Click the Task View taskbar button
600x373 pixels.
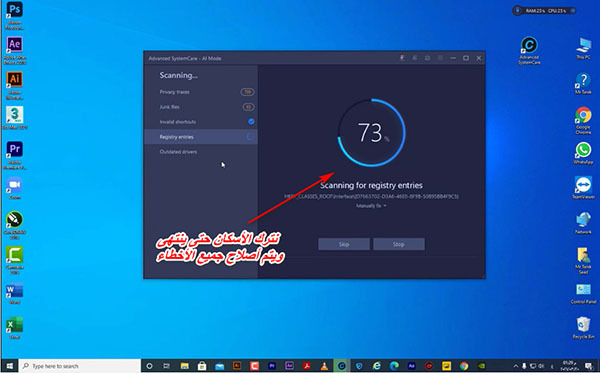coord(167,366)
